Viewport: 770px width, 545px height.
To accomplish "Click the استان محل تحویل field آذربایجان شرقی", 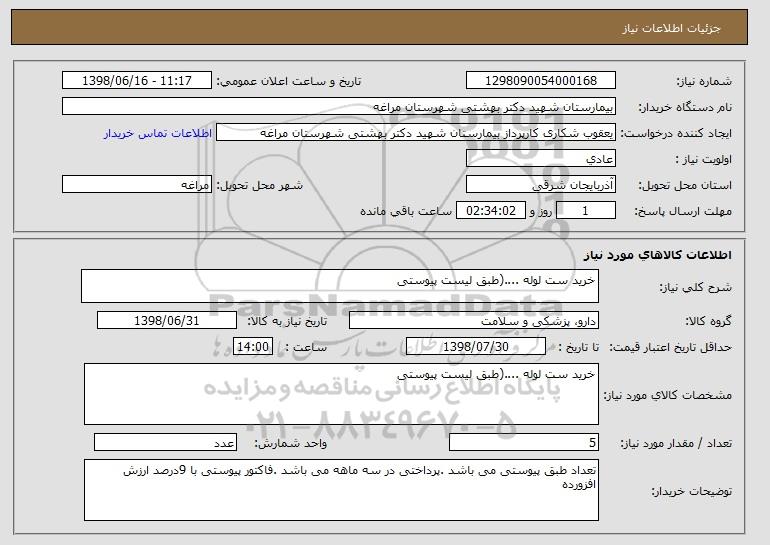I will [541, 185].
